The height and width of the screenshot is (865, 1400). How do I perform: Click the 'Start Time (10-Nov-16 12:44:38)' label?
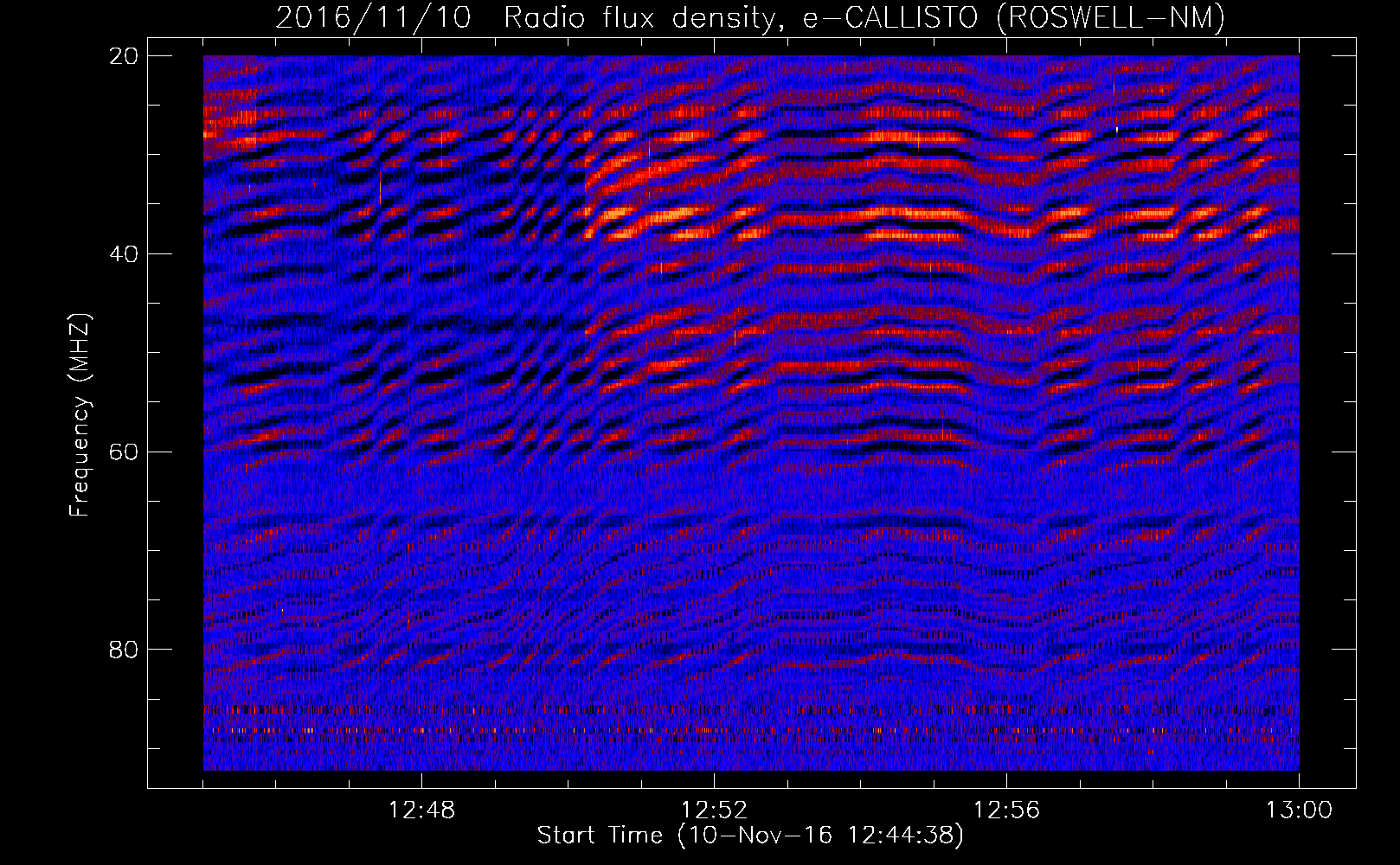[x=750, y=836]
